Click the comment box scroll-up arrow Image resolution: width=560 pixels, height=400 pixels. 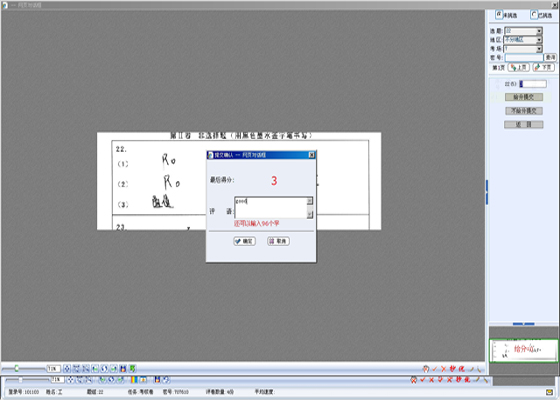coord(310,201)
